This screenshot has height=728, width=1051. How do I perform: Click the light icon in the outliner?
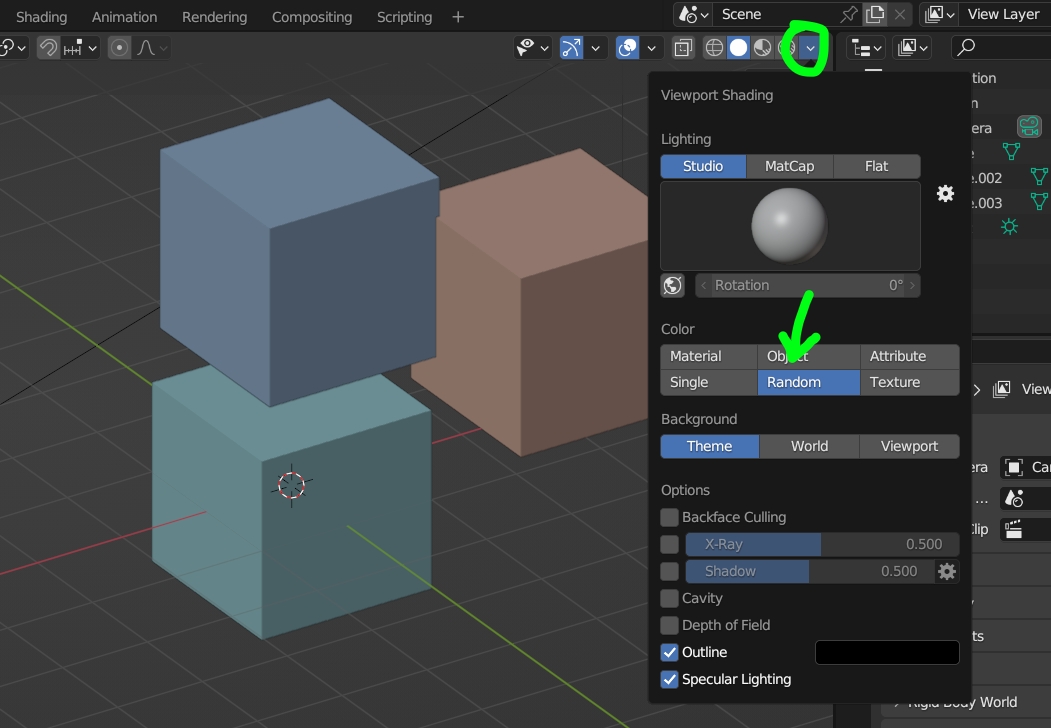1009,227
